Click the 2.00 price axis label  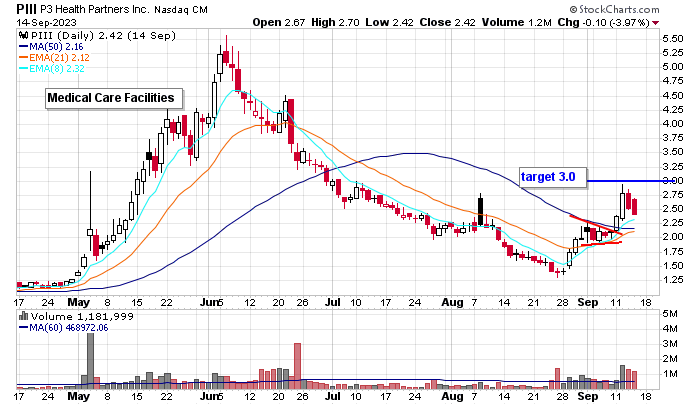point(673,237)
